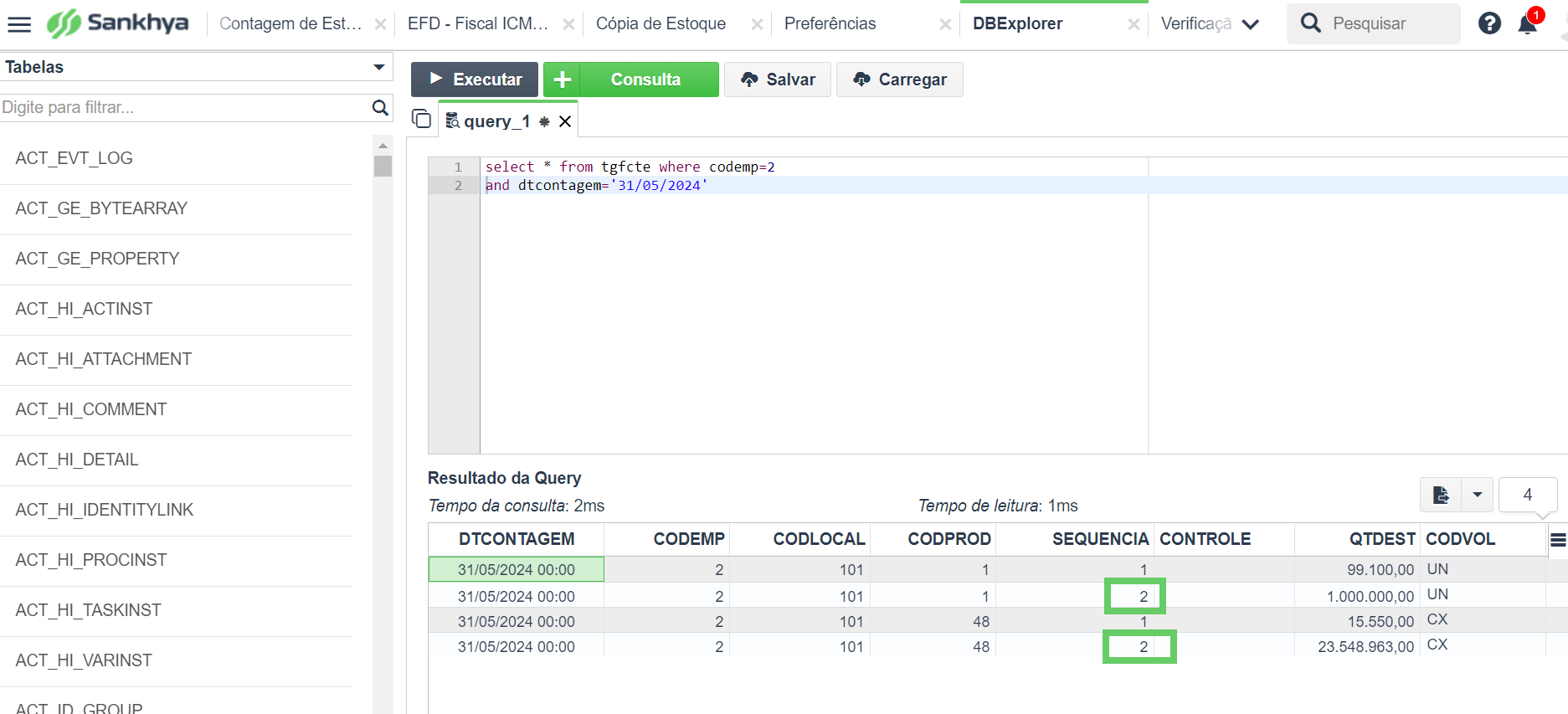Open the help question mark icon
The height and width of the screenshot is (714, 1568).
pyautogui.click(x=1489, y=23)
